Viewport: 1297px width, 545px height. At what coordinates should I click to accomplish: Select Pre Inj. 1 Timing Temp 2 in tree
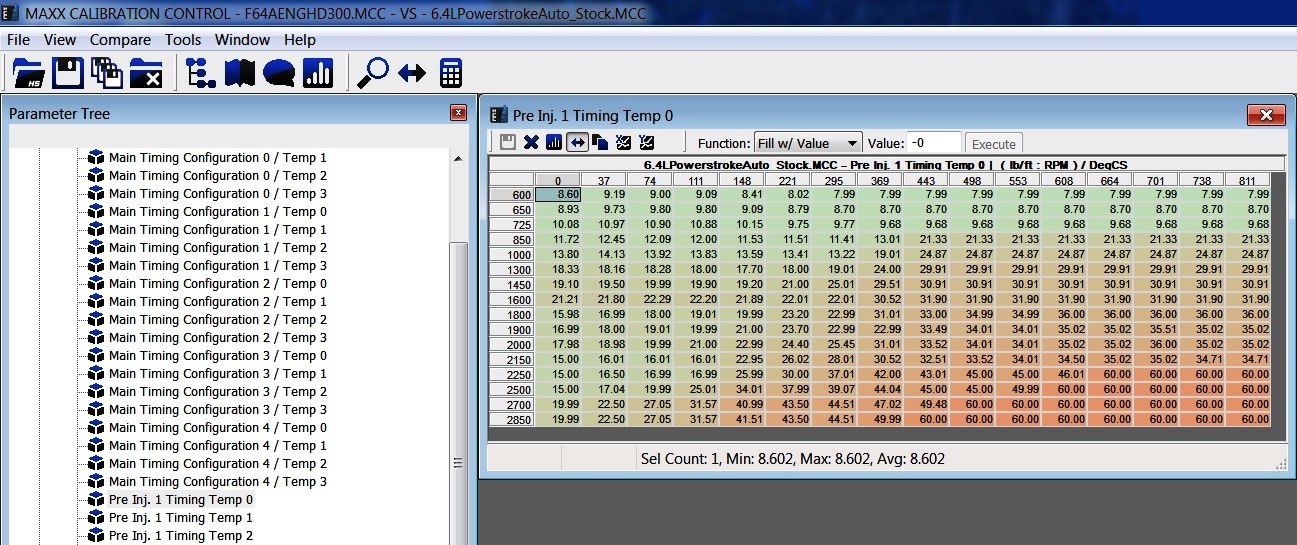180,536
